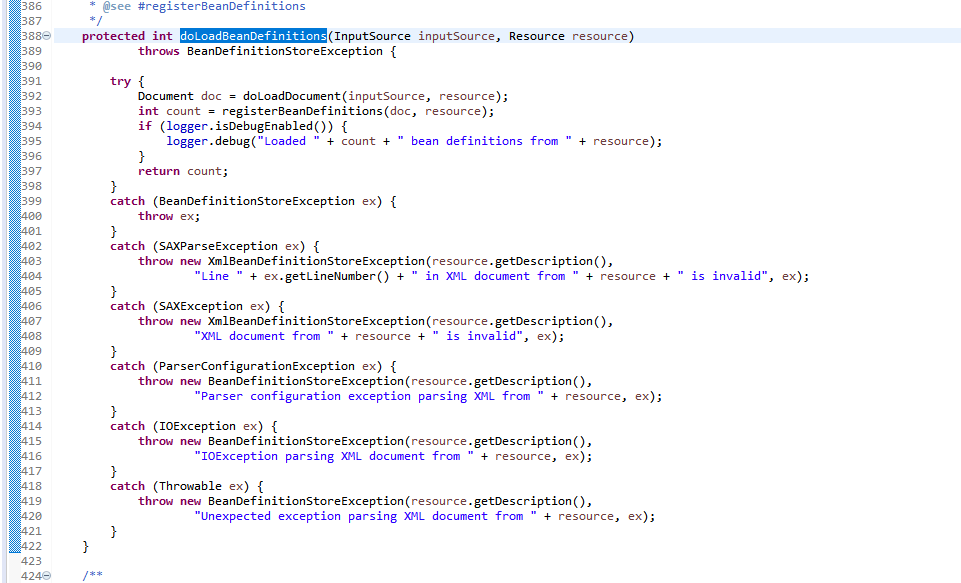Image resolution: width=961 pixels, height=583 pixels.
Task: Click the " bean definitions from " string literal
Action: (484, 141)
